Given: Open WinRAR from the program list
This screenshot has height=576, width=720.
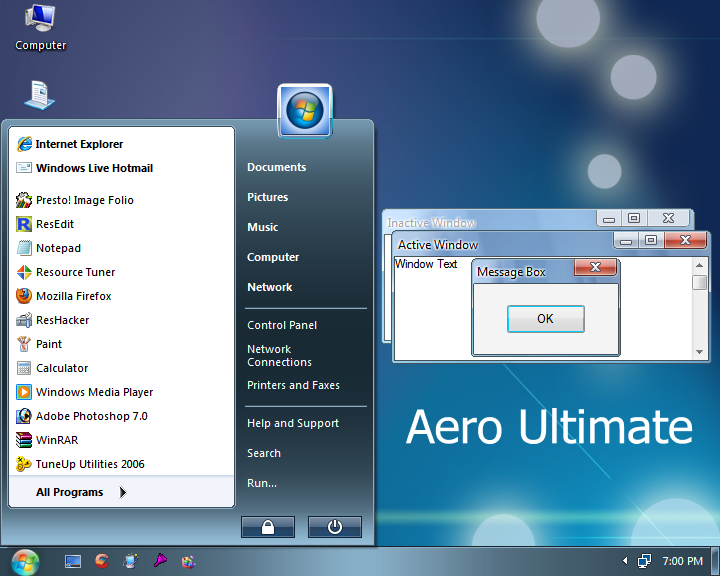Looking at the screenshot, I should coord(56,440).
